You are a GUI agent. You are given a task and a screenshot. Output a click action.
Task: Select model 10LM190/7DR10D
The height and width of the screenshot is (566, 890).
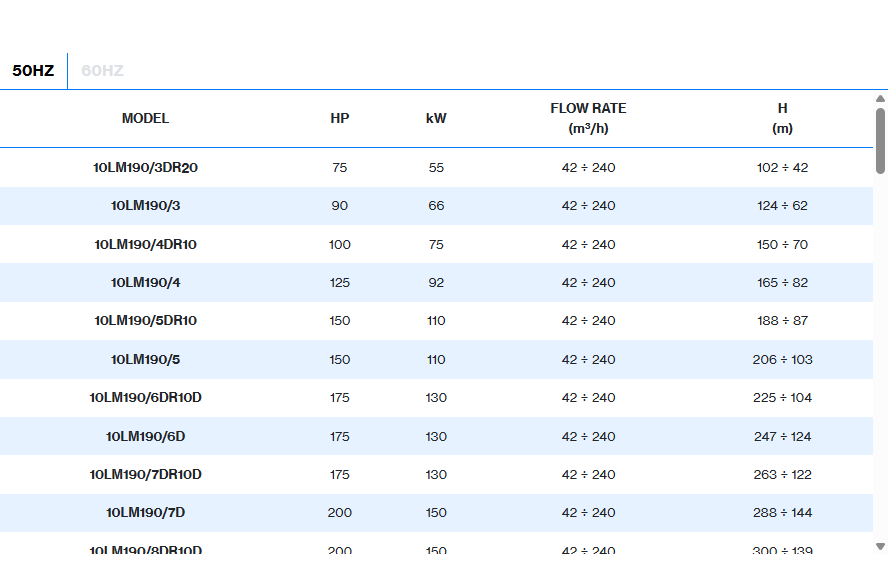[x=145, y=475]
